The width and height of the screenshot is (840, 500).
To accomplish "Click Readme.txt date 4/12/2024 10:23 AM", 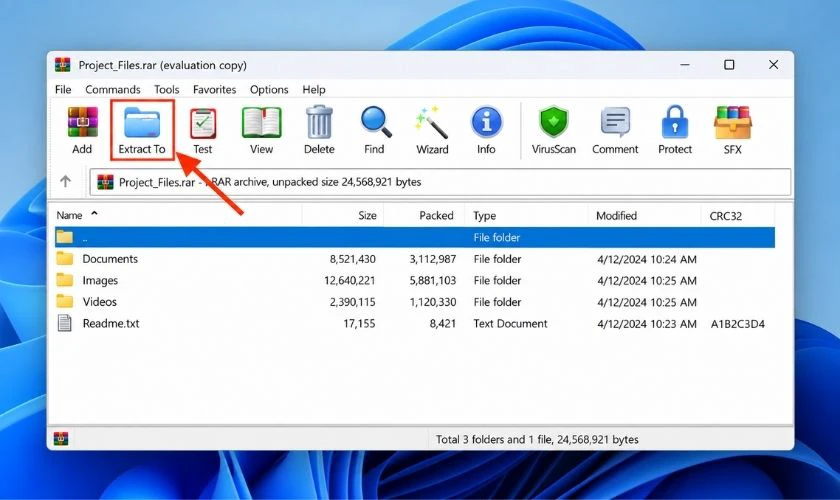I will point(647,324).
